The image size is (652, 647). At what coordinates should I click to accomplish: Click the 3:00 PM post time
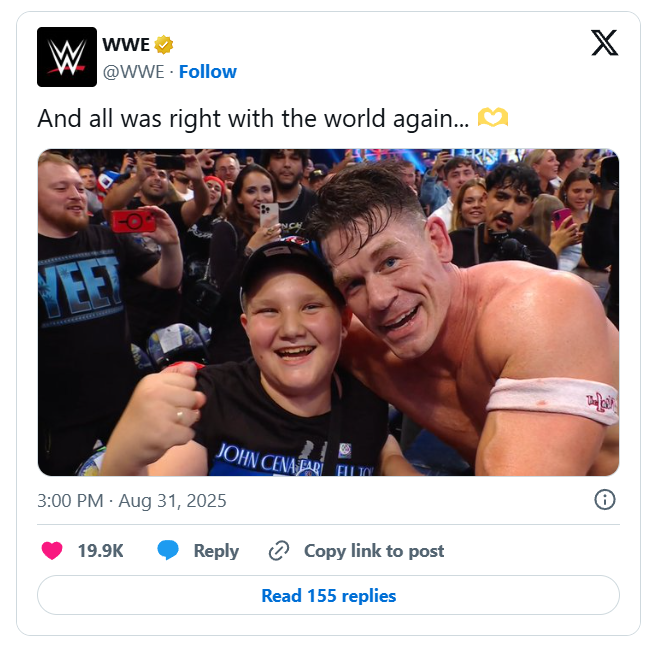[x=70, y=501]
